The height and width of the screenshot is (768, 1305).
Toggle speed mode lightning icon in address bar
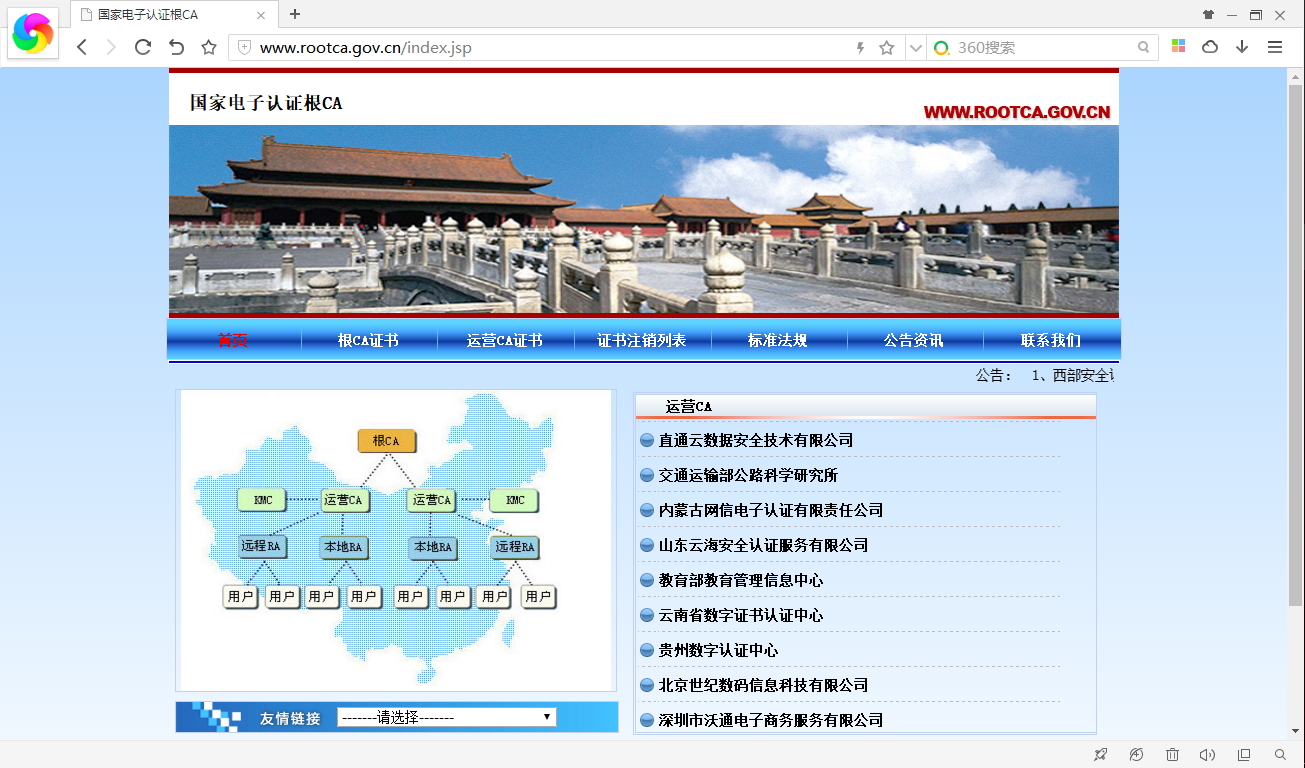click(x=860, y=46)
